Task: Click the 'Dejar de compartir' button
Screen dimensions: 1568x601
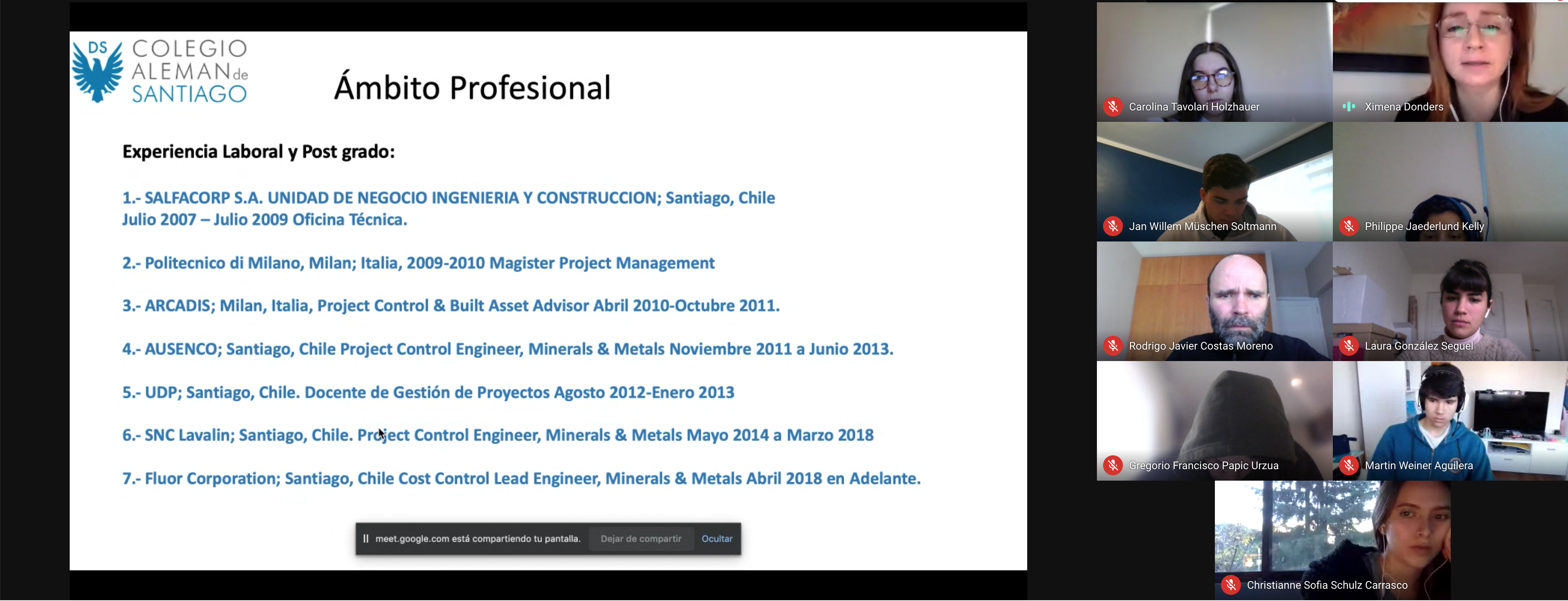Action: tap(641, 539)
